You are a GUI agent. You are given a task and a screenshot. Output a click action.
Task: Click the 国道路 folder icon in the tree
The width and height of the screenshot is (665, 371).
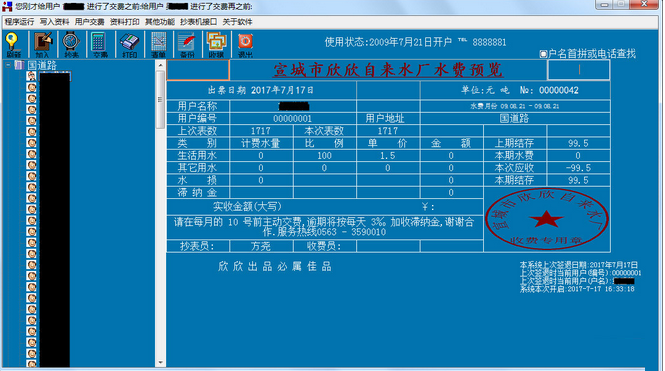(19, 65)
